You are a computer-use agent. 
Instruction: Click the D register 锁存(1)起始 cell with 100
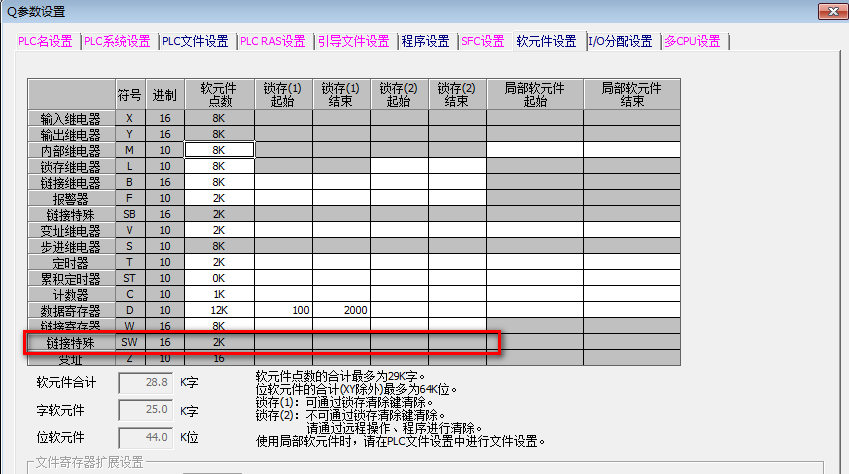coord(283,310)
